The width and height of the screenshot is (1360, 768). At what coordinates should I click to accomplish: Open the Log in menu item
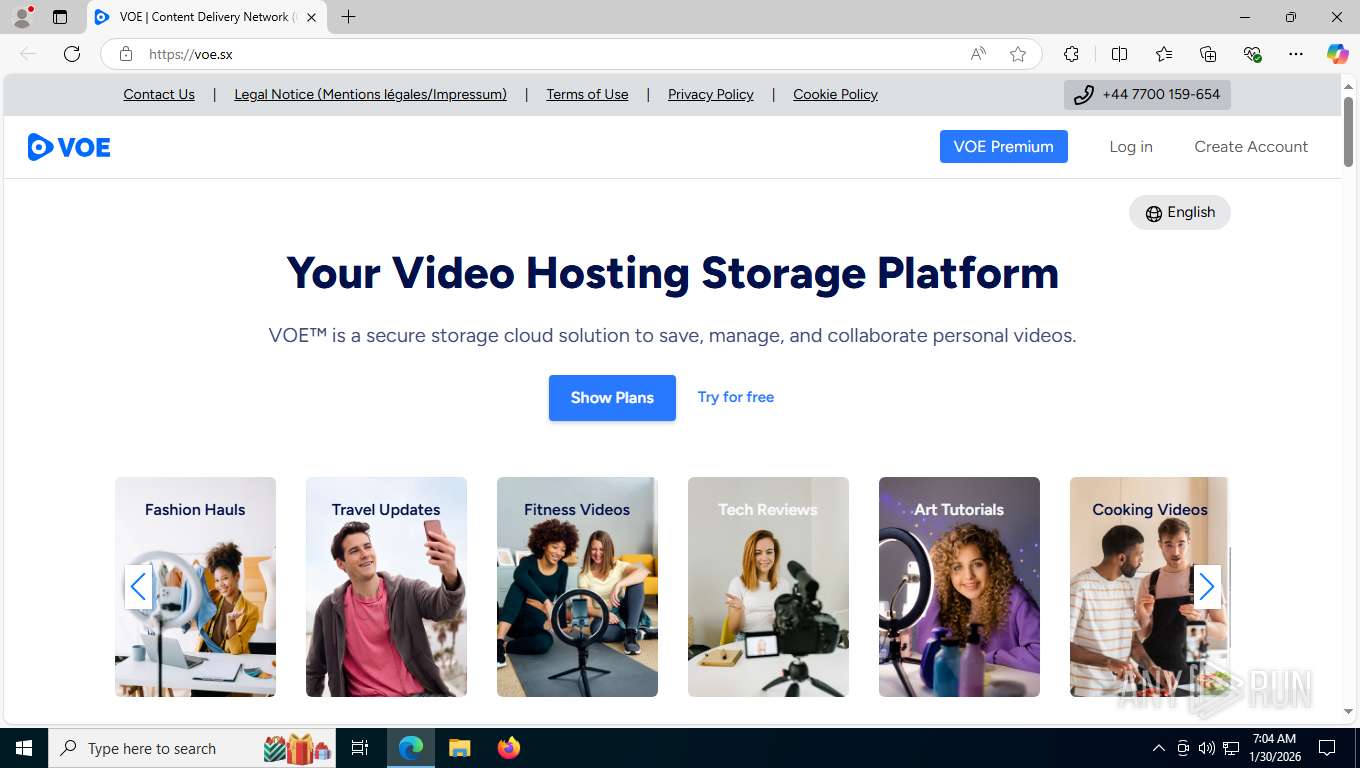click(1131, 146)
